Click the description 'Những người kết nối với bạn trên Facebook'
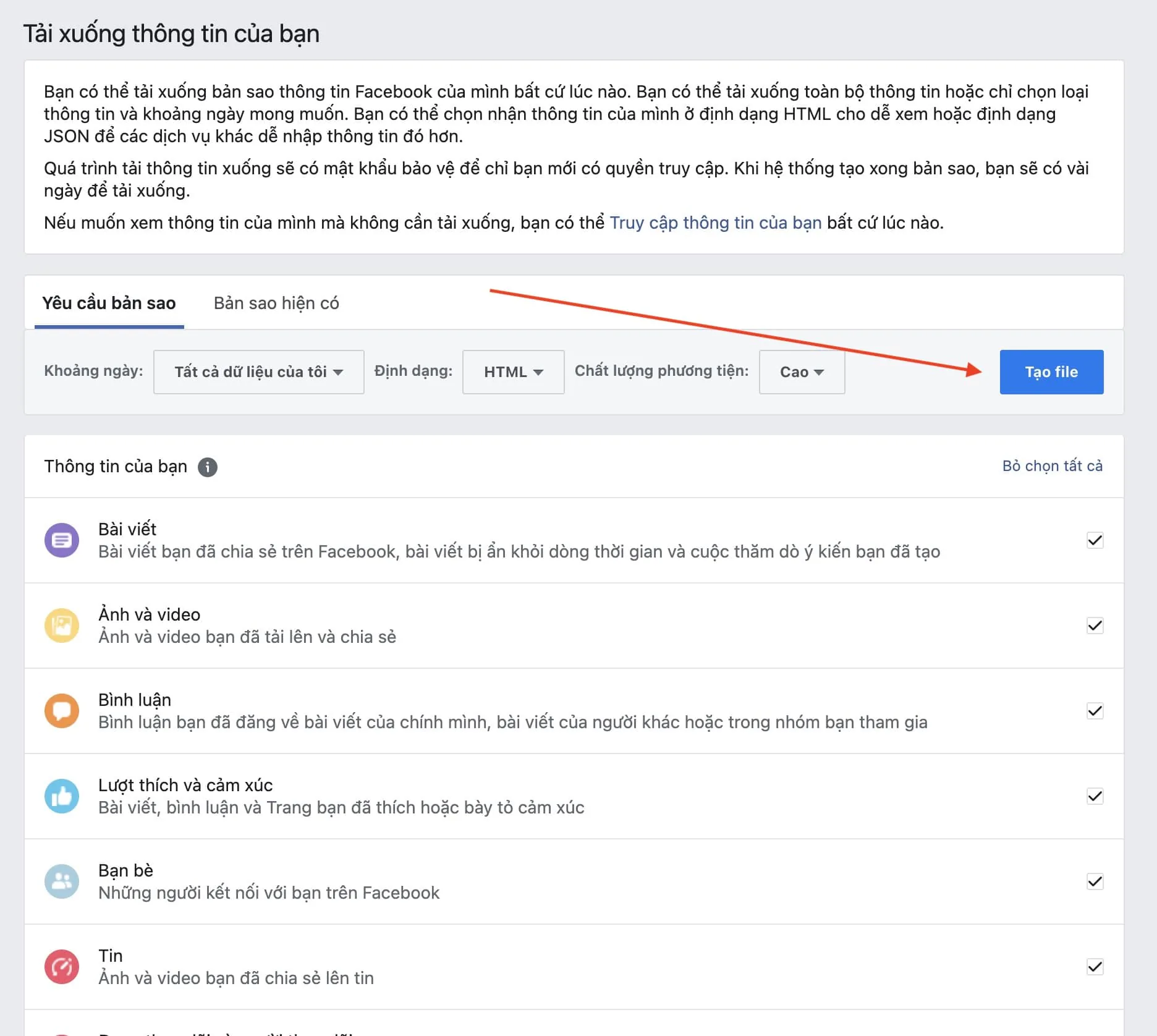This screenshot has height=1036, width=1157. pos(269,893)
